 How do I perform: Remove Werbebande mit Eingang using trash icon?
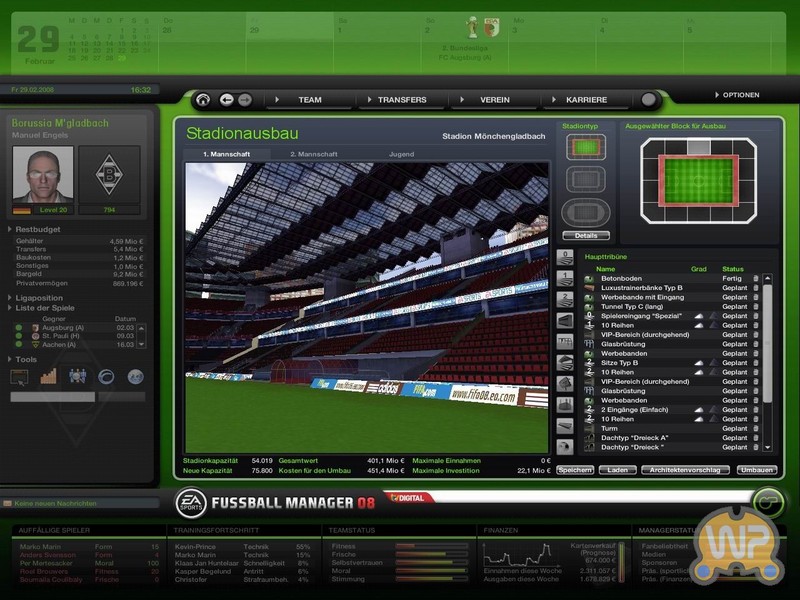(756, 297)
